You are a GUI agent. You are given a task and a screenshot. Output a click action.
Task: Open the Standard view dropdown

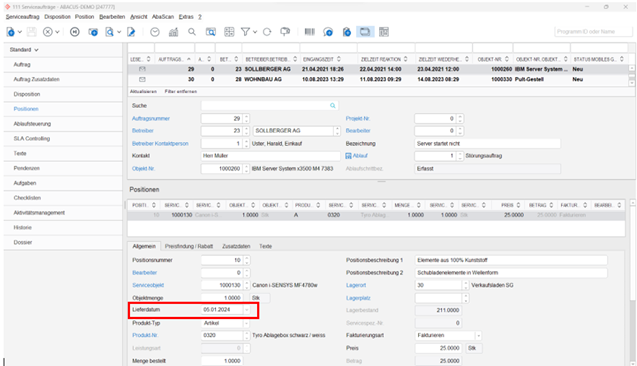[x=24, y=50]
